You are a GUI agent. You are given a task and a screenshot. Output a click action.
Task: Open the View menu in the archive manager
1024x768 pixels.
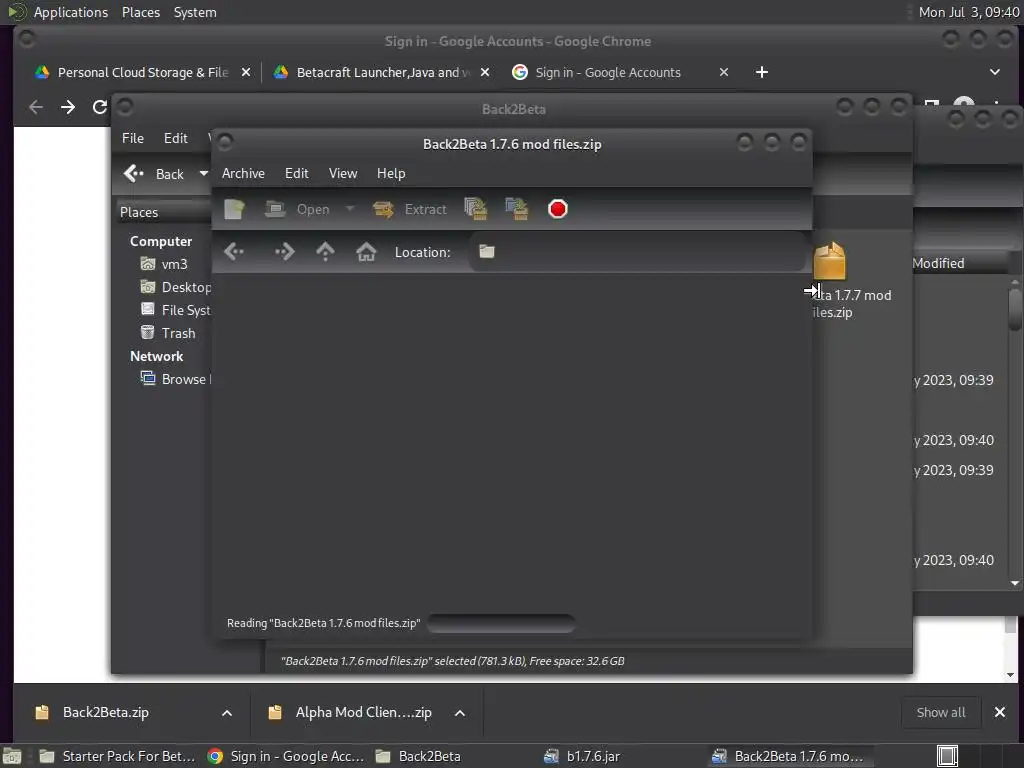(343, 173)
